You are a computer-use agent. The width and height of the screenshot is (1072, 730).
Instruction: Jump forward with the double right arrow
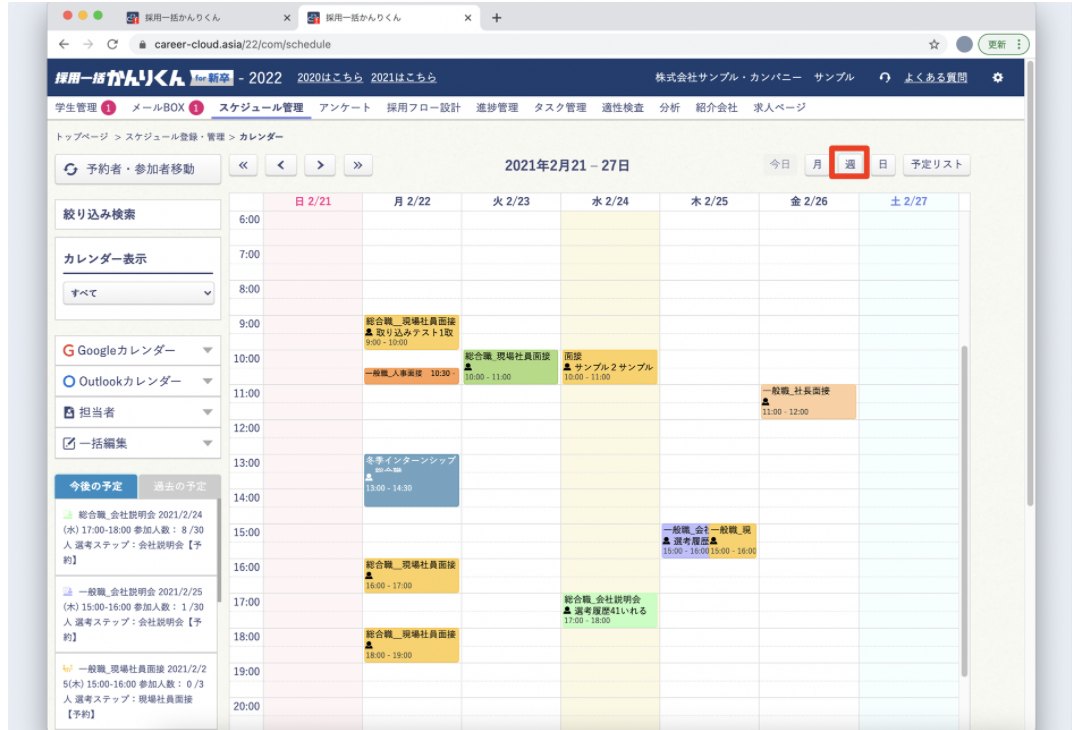tap(357, 165)
